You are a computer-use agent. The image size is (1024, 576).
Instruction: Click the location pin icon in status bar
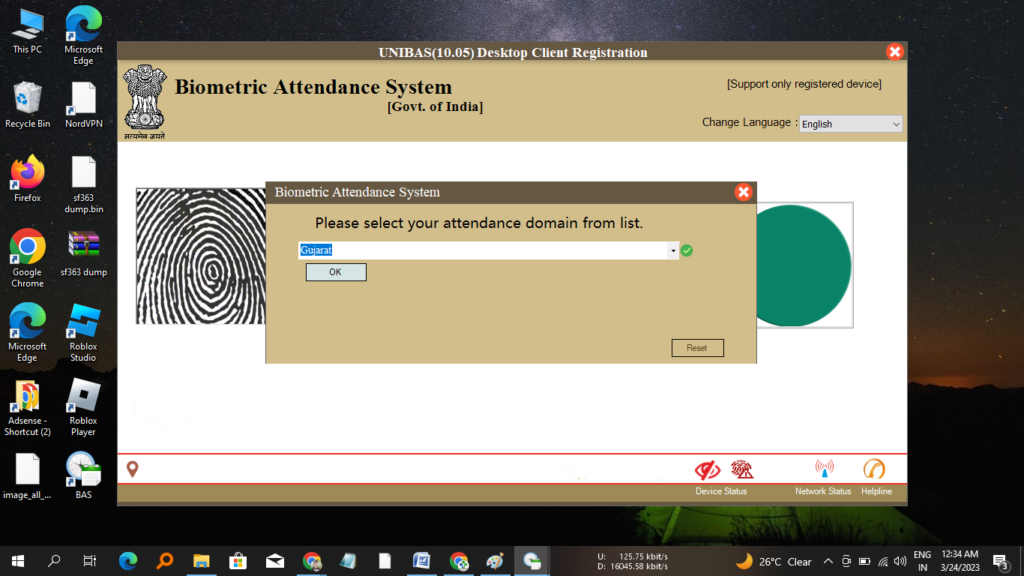coord(132,469)
